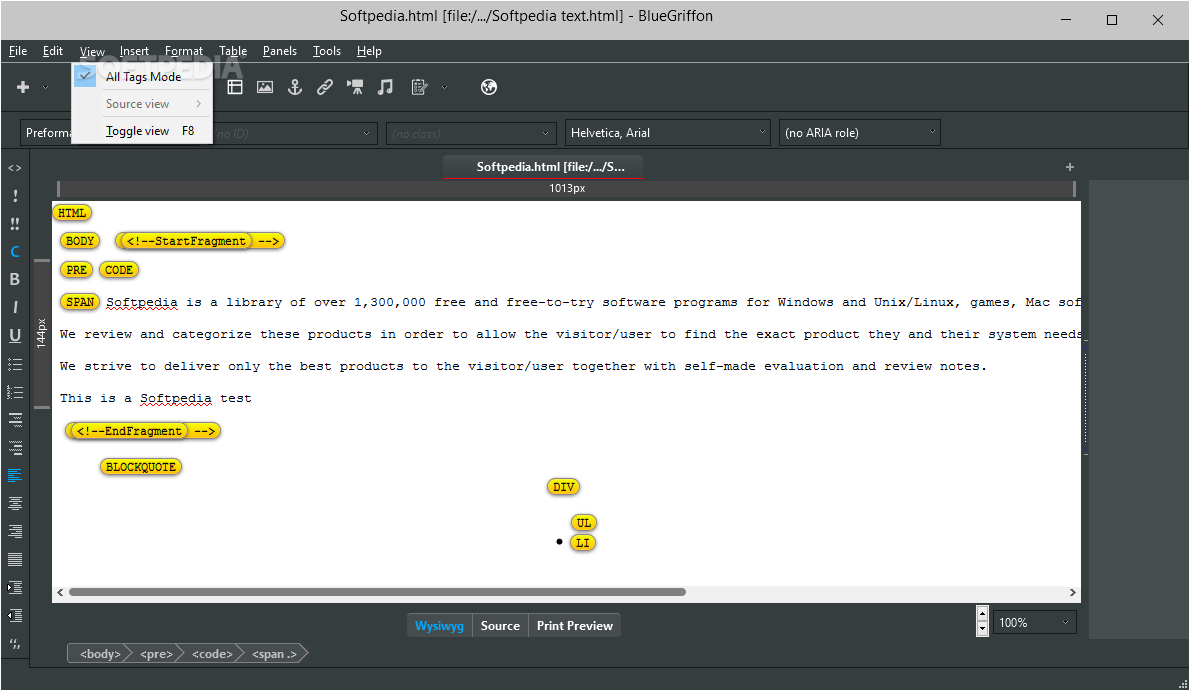Toggle align right

(14, 532)
